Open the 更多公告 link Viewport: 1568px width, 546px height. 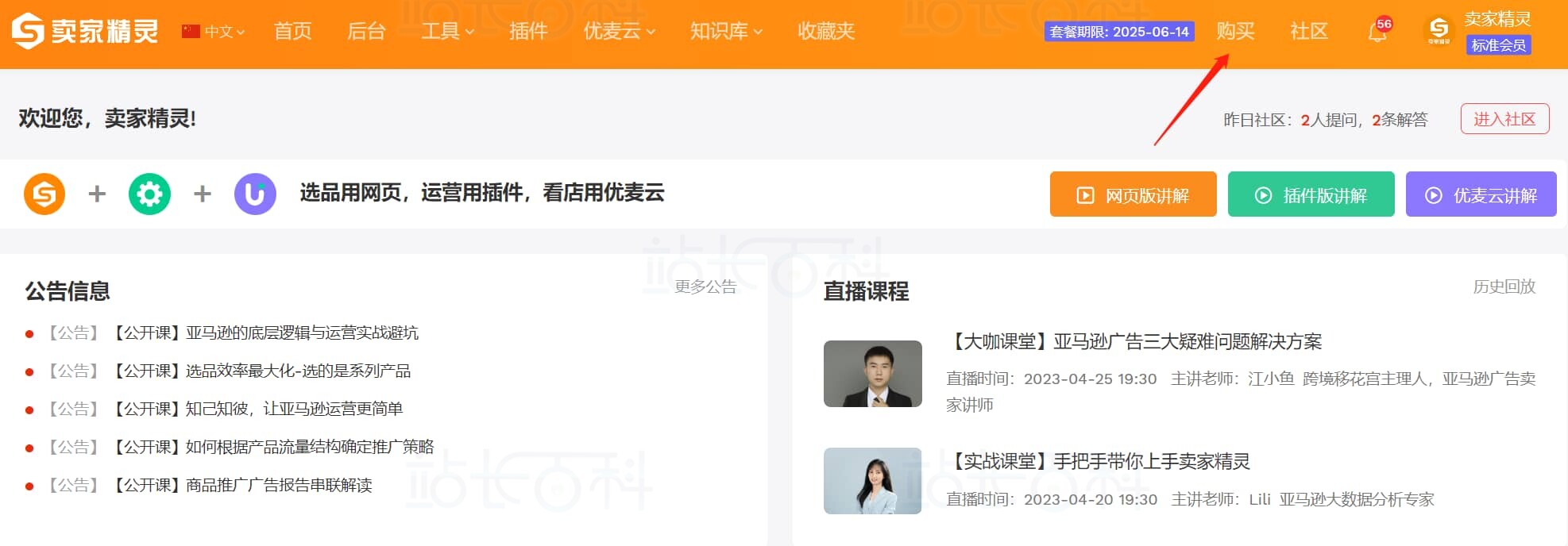[x=705, y=286]
